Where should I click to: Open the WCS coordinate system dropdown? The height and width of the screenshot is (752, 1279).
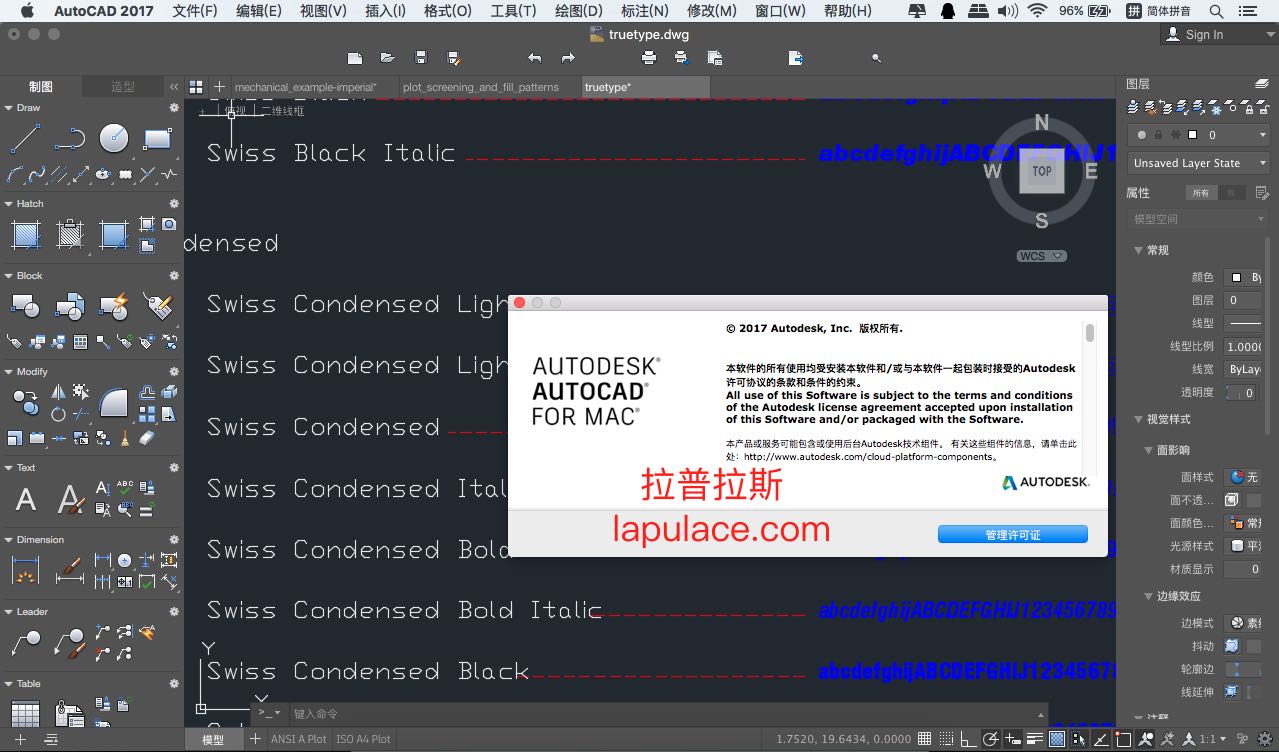coord(1041,256)
